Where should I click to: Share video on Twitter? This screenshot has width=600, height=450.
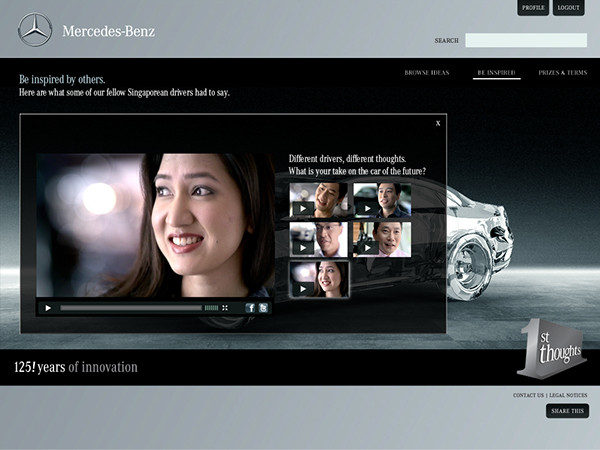tap(263, 308)
